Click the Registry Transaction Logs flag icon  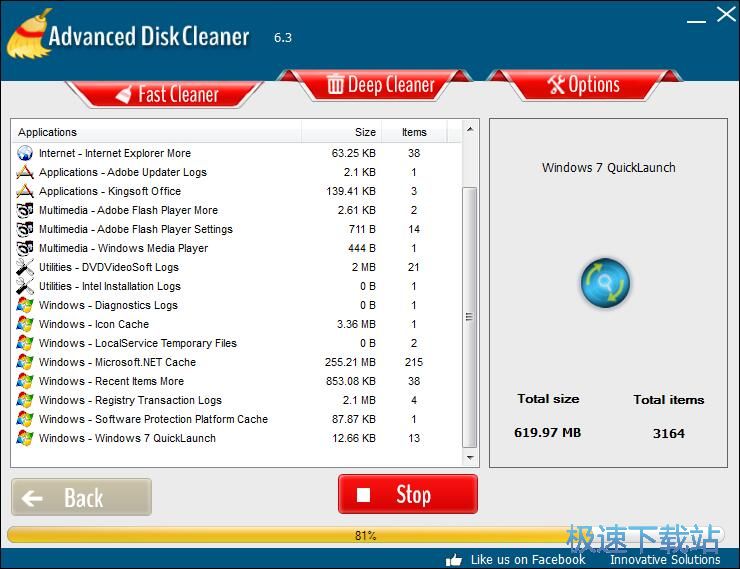point(25,400)
